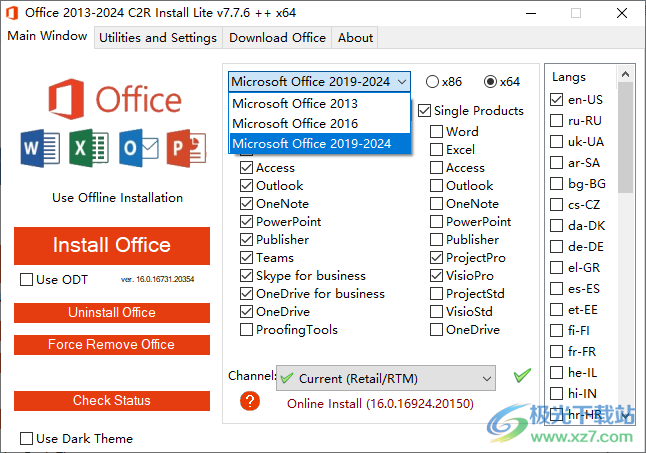Open the About tab
The width and height of the screenshot is (646, 453).
(355, 37)
